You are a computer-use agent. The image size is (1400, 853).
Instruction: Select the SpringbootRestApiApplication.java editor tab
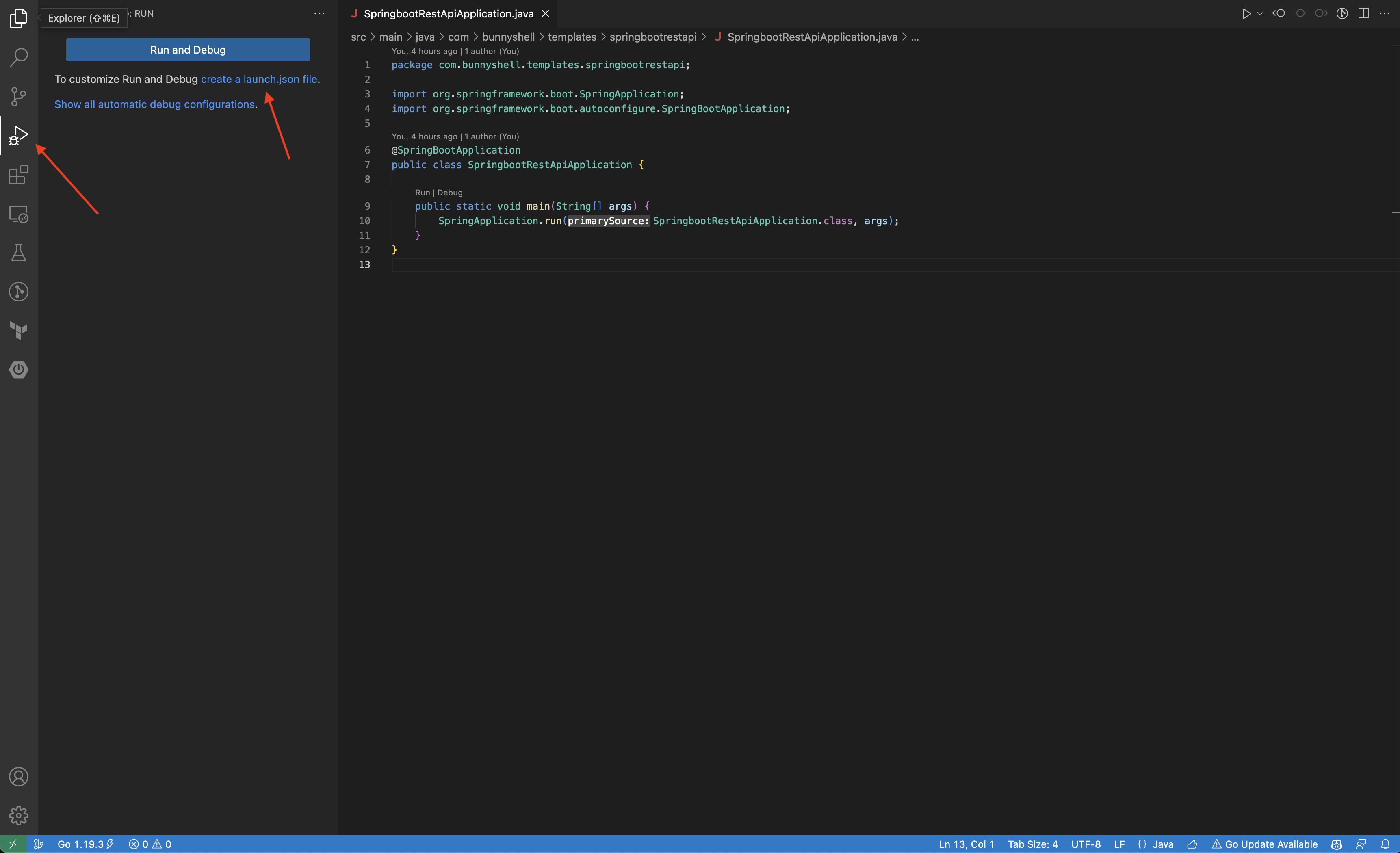tap(448, 14)
